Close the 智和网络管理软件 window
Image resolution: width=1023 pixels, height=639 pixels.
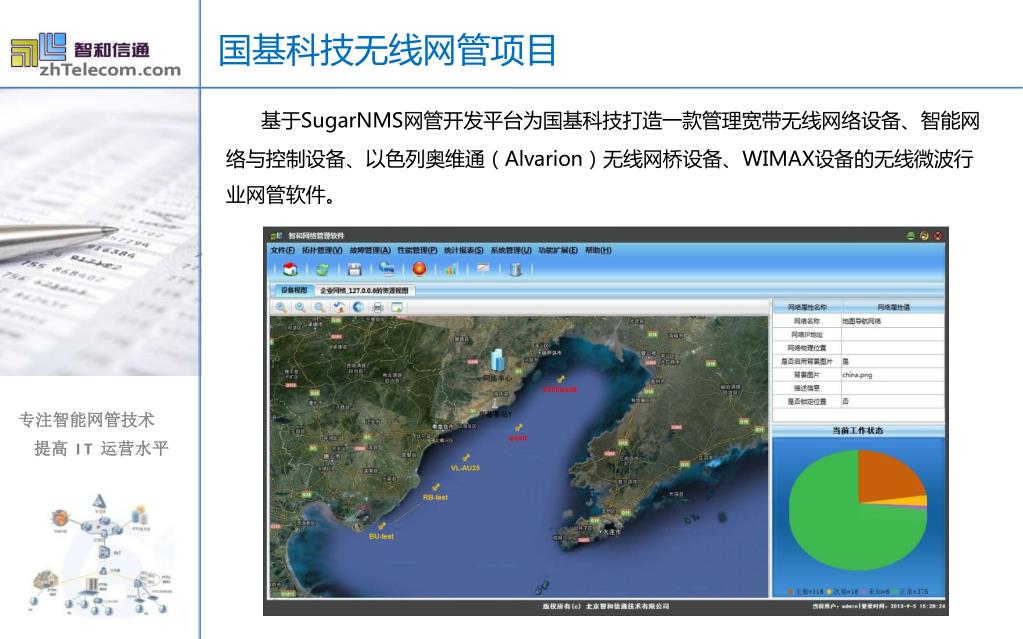click(938, 236)
